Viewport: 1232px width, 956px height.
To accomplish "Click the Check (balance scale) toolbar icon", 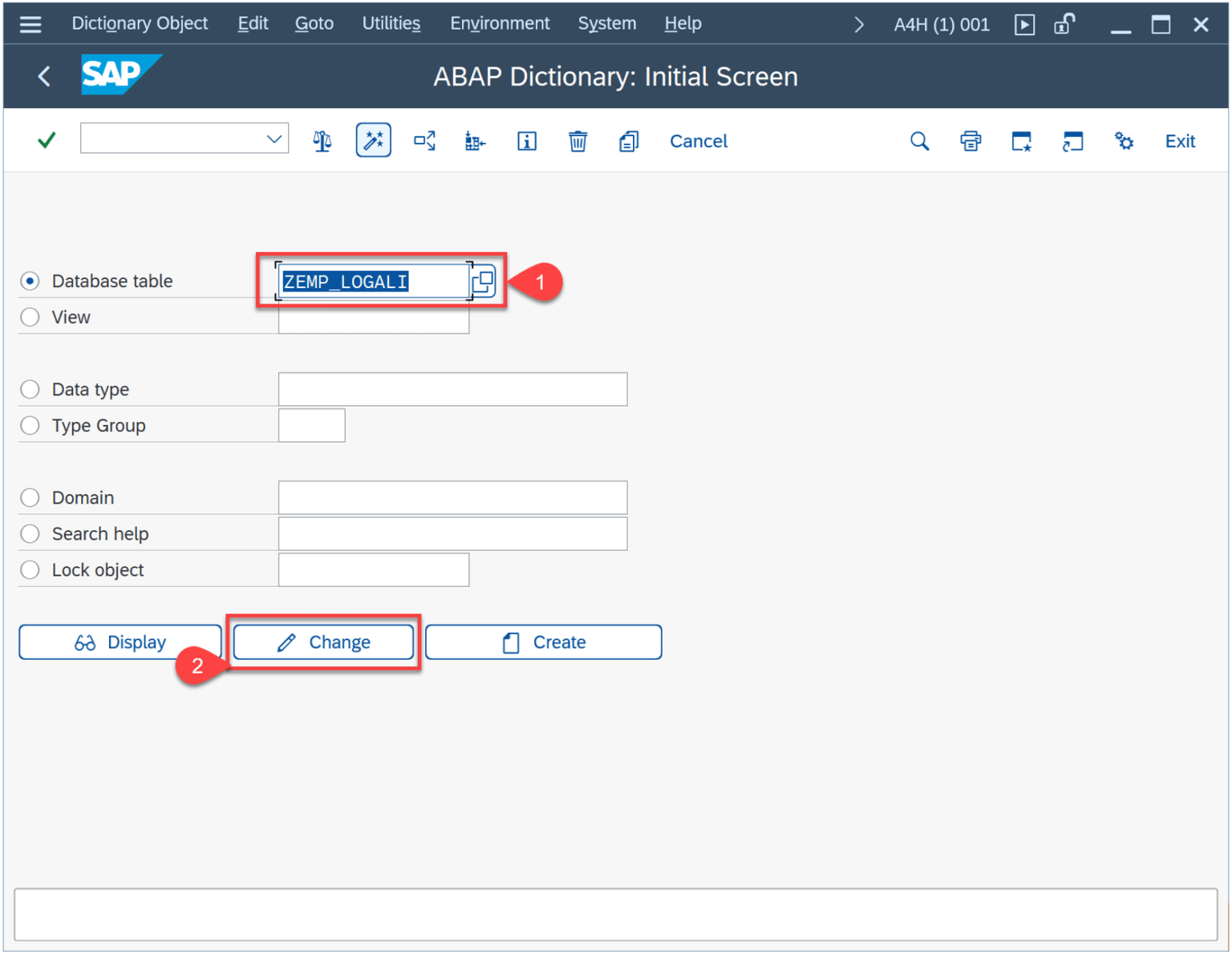I will [322, 141].
